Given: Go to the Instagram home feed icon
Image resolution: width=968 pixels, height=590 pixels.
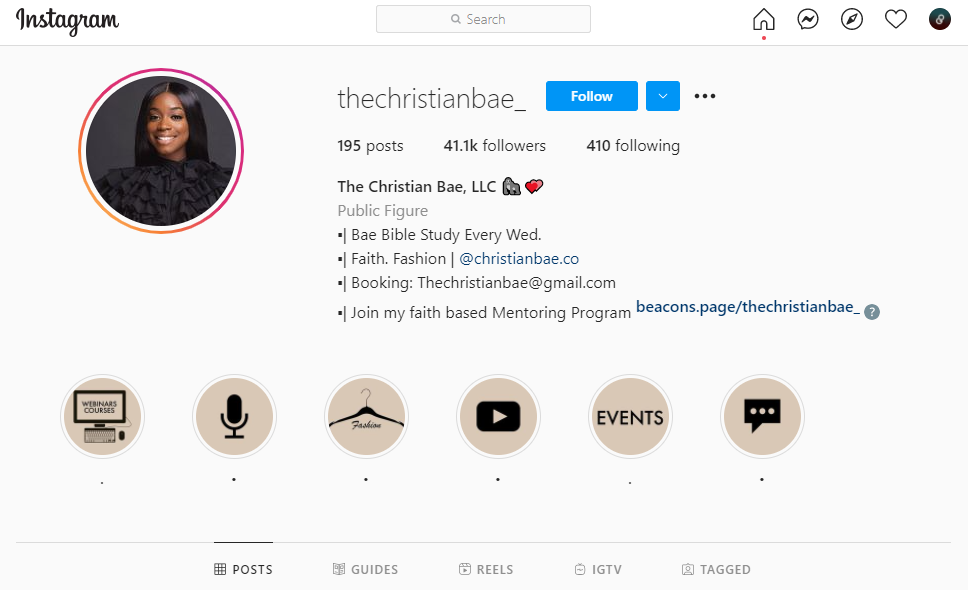Looking at the screenshot, I should [x=764, y=19].
